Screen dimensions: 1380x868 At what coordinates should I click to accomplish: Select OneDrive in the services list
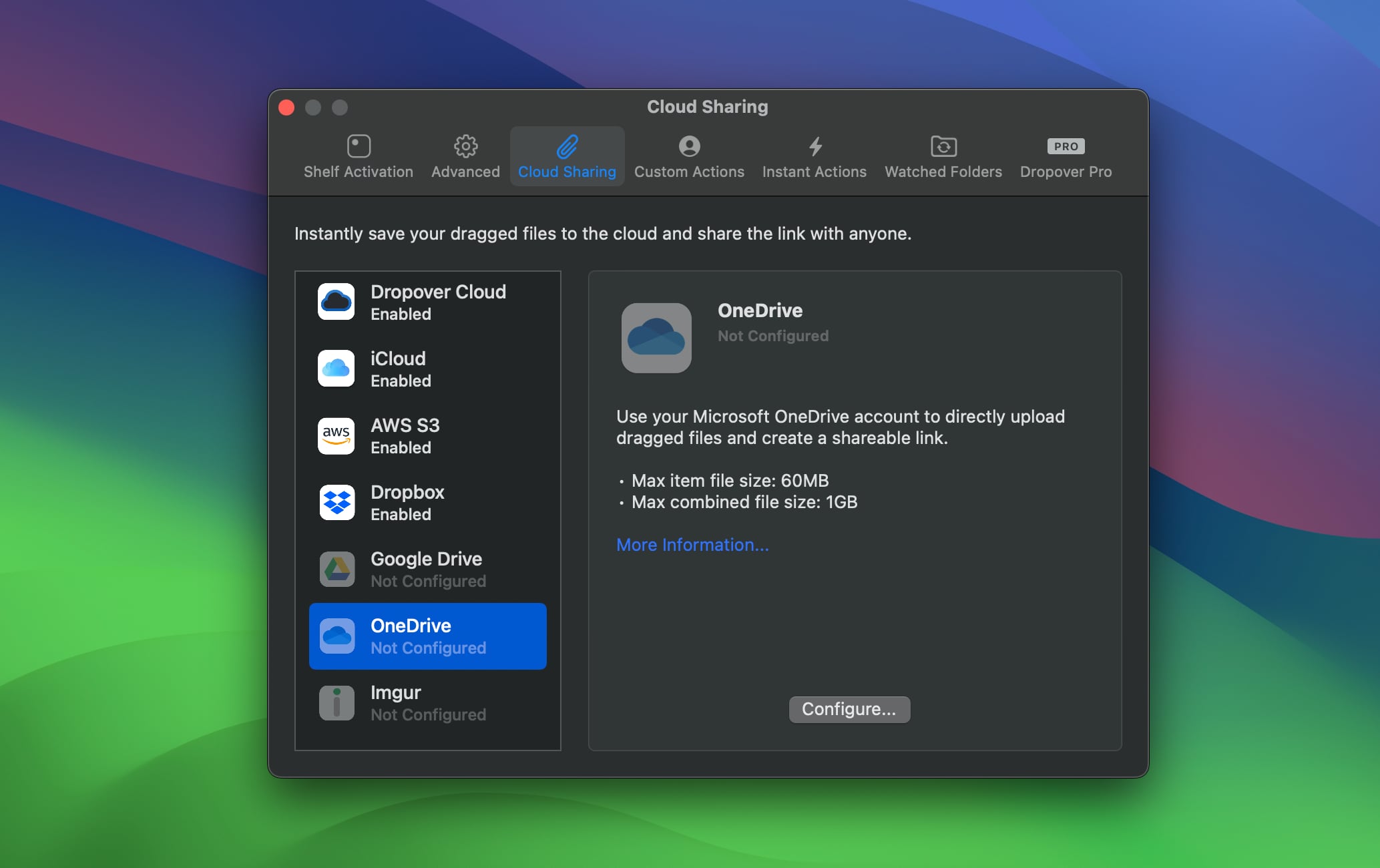click(427, 636)
